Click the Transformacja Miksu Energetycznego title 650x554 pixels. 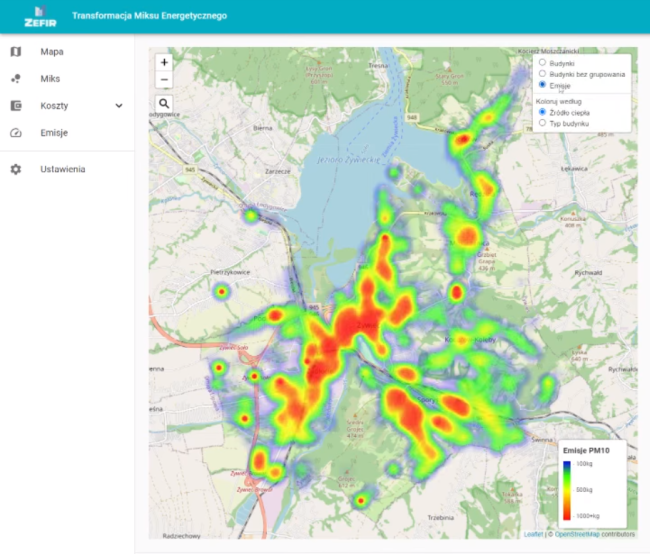coord(149,16)
